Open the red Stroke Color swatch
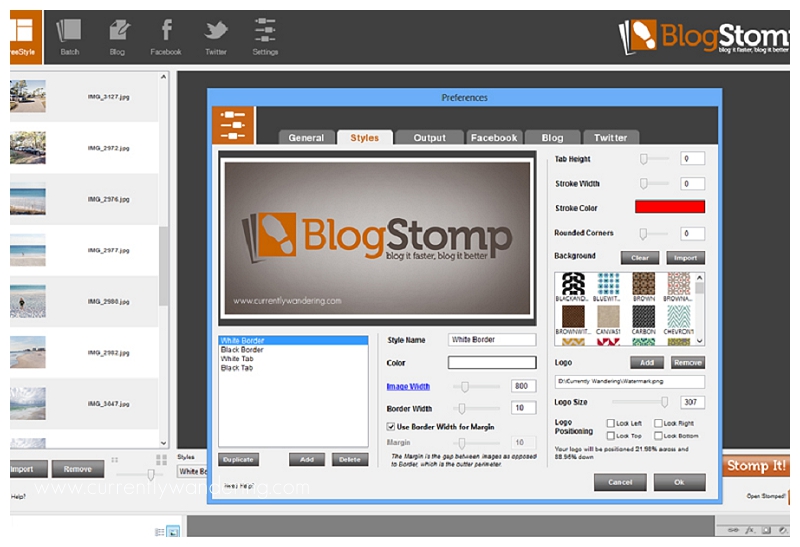This screenshot has width=800, height=547. click(670, 207)
